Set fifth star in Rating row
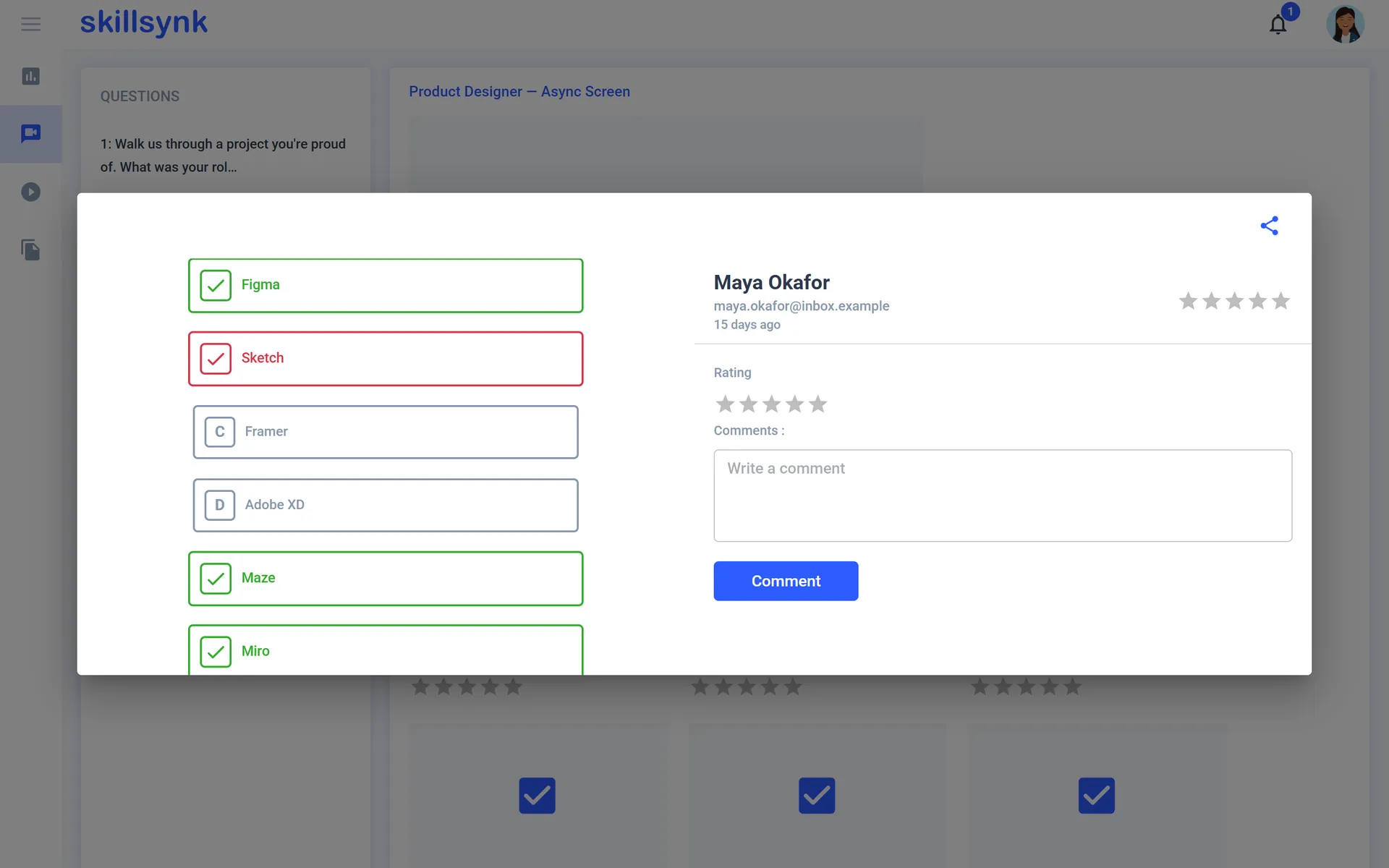This screenshot has width=1389, height=868. [x=817, y=404]
